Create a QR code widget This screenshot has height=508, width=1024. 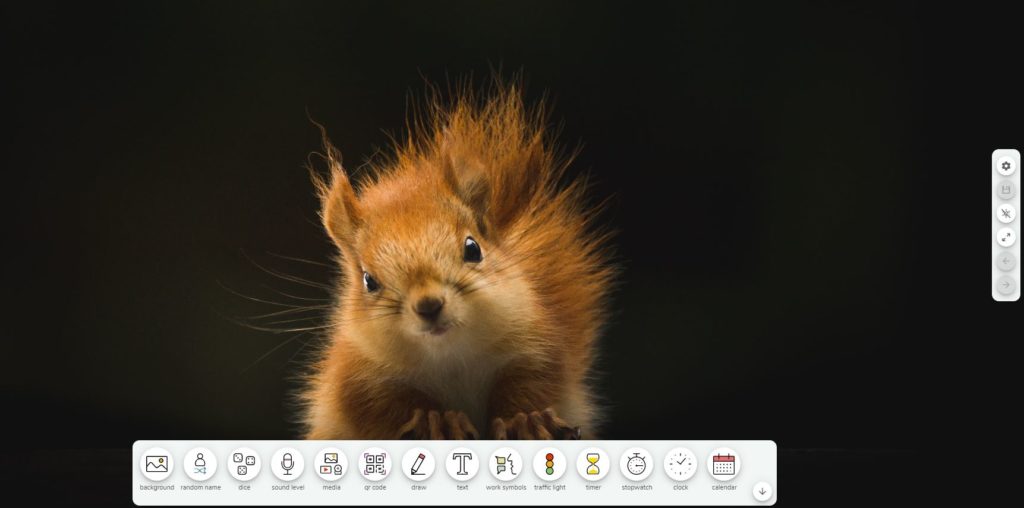375,464
